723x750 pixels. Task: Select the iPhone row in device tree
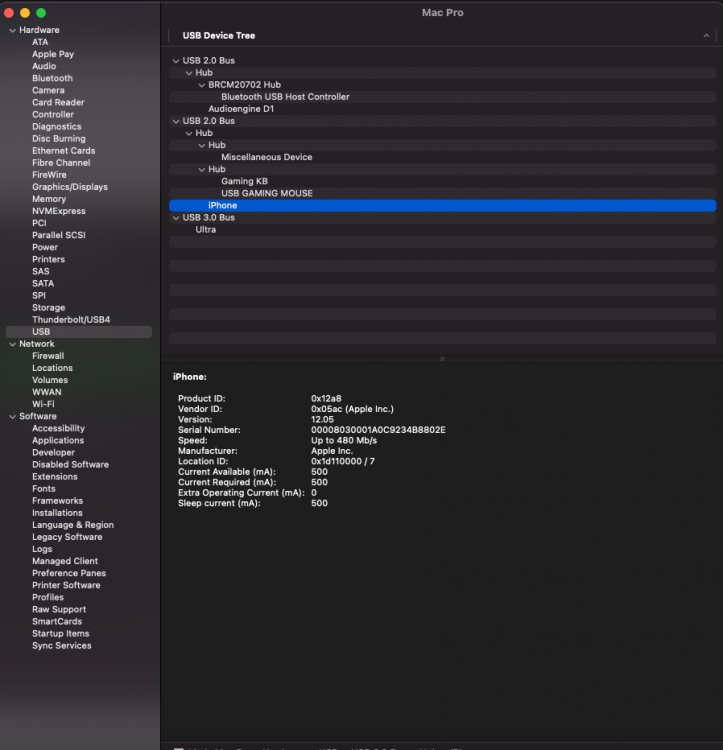tap(442, 206)
